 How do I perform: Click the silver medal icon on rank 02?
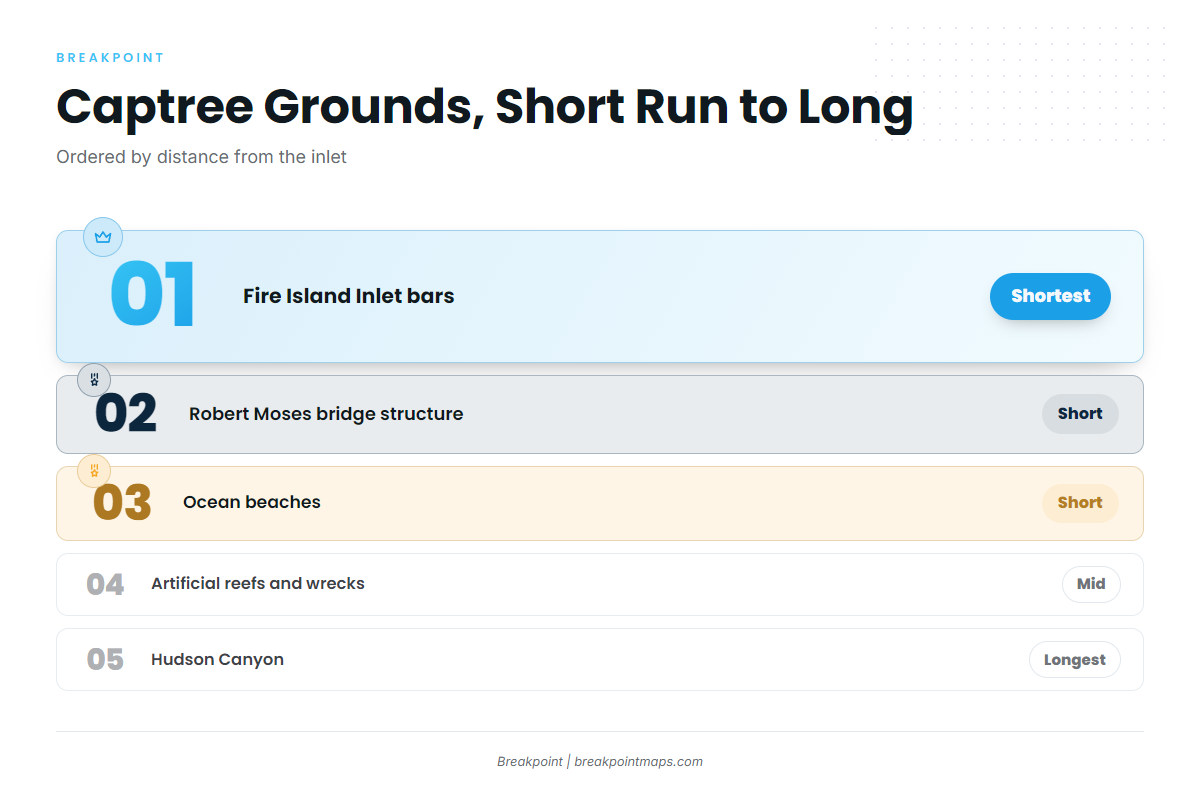[94, 380]
